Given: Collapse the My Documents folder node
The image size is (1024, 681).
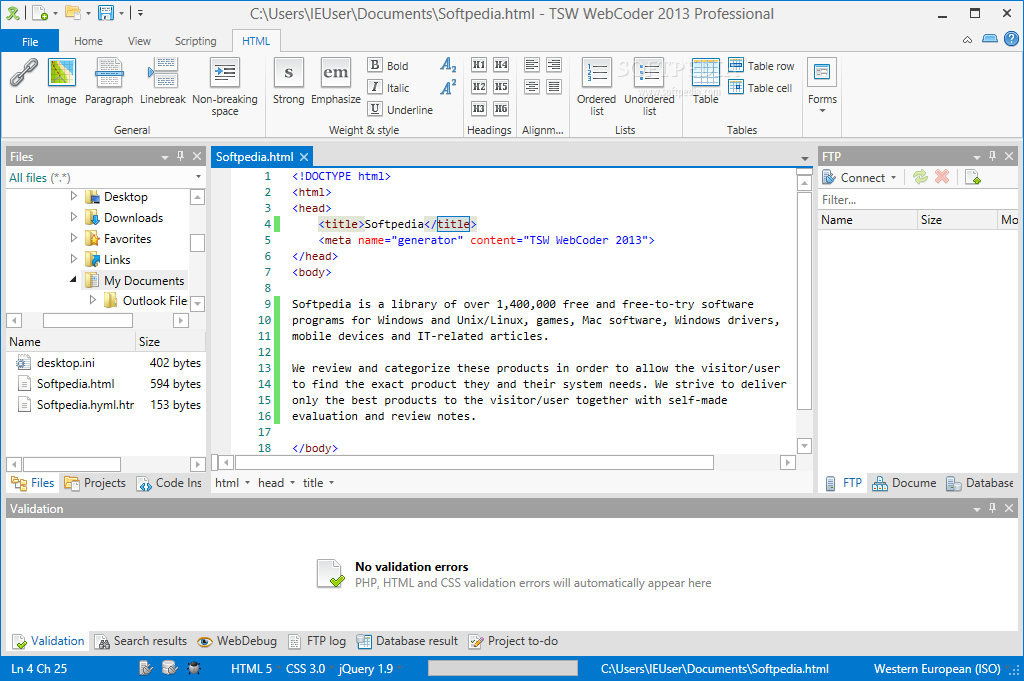Looking at the screenshot, I should click(x=74, y=279).
